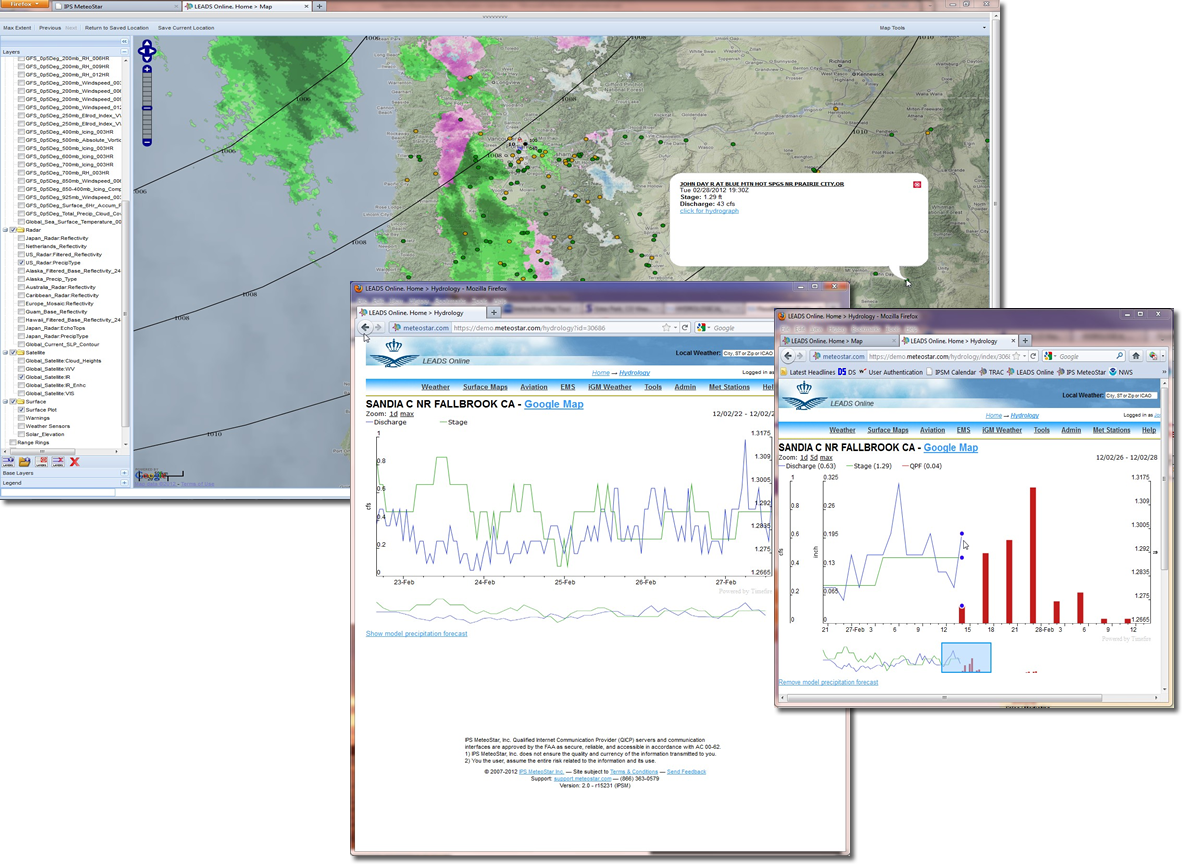
Task: Collapse the left sidebar with double-arrow icon
Action: coord(124,41)
